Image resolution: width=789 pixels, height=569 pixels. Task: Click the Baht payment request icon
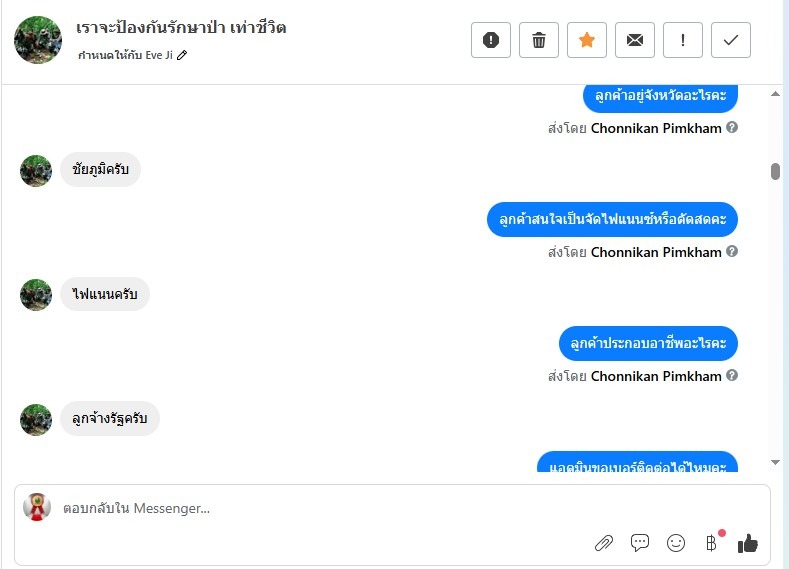click(x=711, y=543)
